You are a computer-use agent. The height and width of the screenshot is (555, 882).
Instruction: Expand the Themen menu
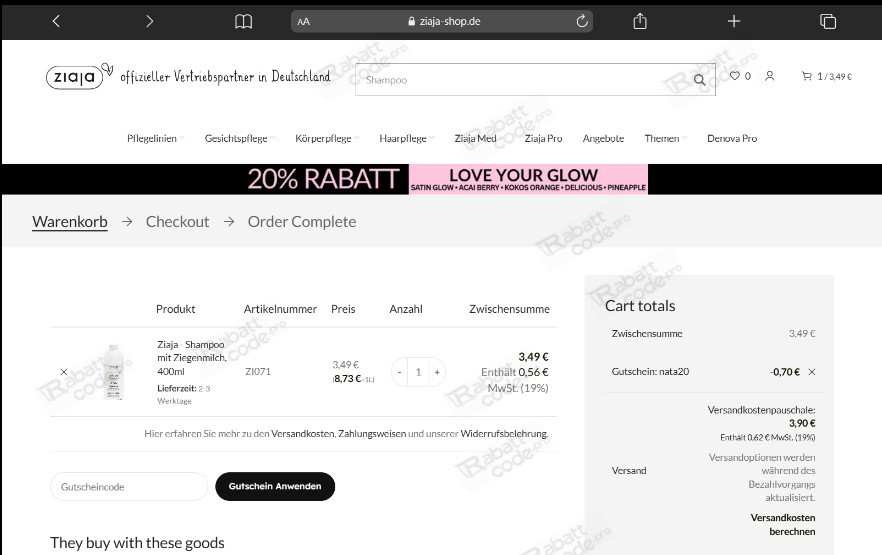coord(665,138)
